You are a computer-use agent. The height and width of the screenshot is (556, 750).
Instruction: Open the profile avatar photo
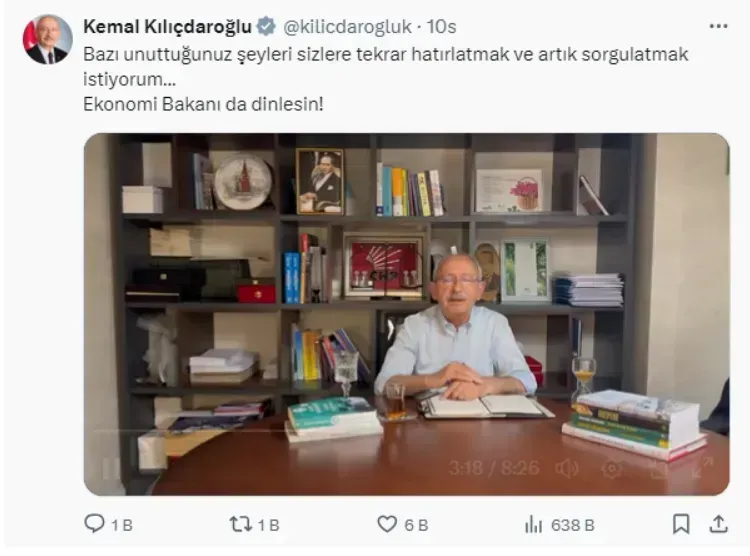click(47, 39)
